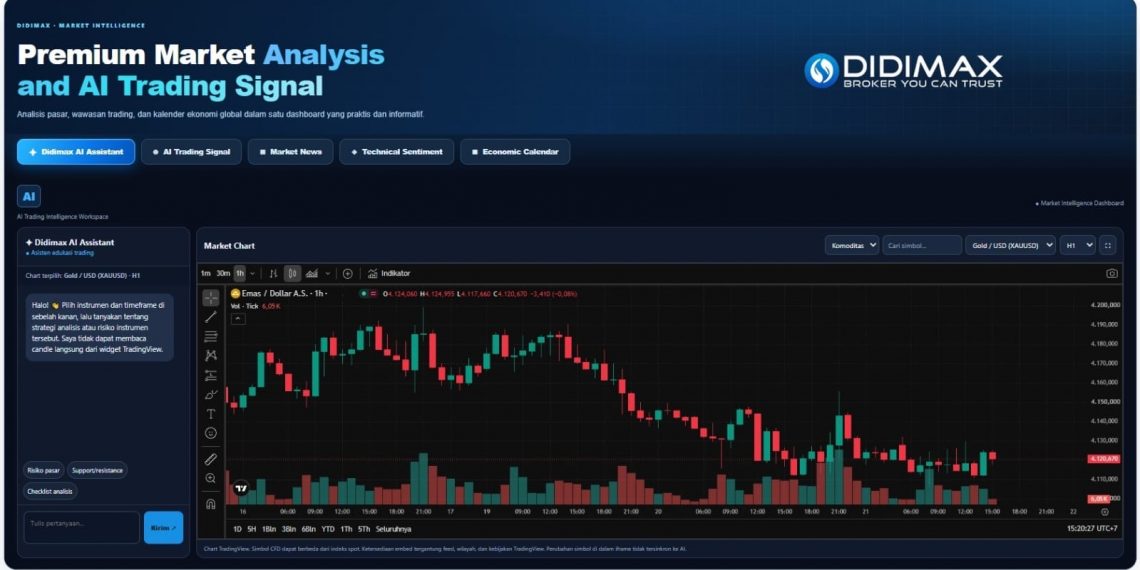This screenshot has height=570, width=1140.
Task: Open the Komoditas category dropdown
Action: (x=852, y=246)
